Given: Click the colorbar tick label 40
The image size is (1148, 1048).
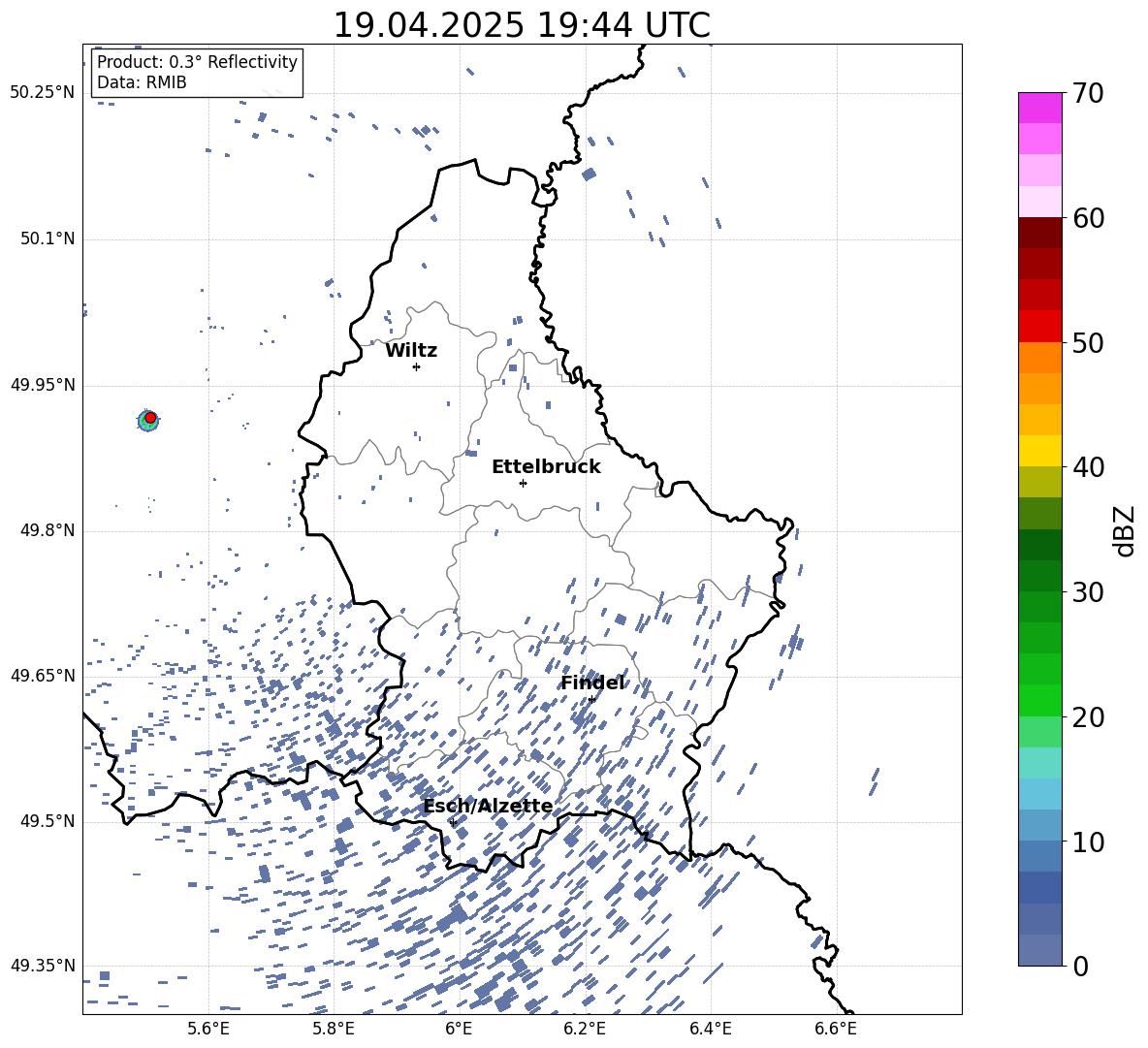Looking at the screenshot, I should (1088, 467).
